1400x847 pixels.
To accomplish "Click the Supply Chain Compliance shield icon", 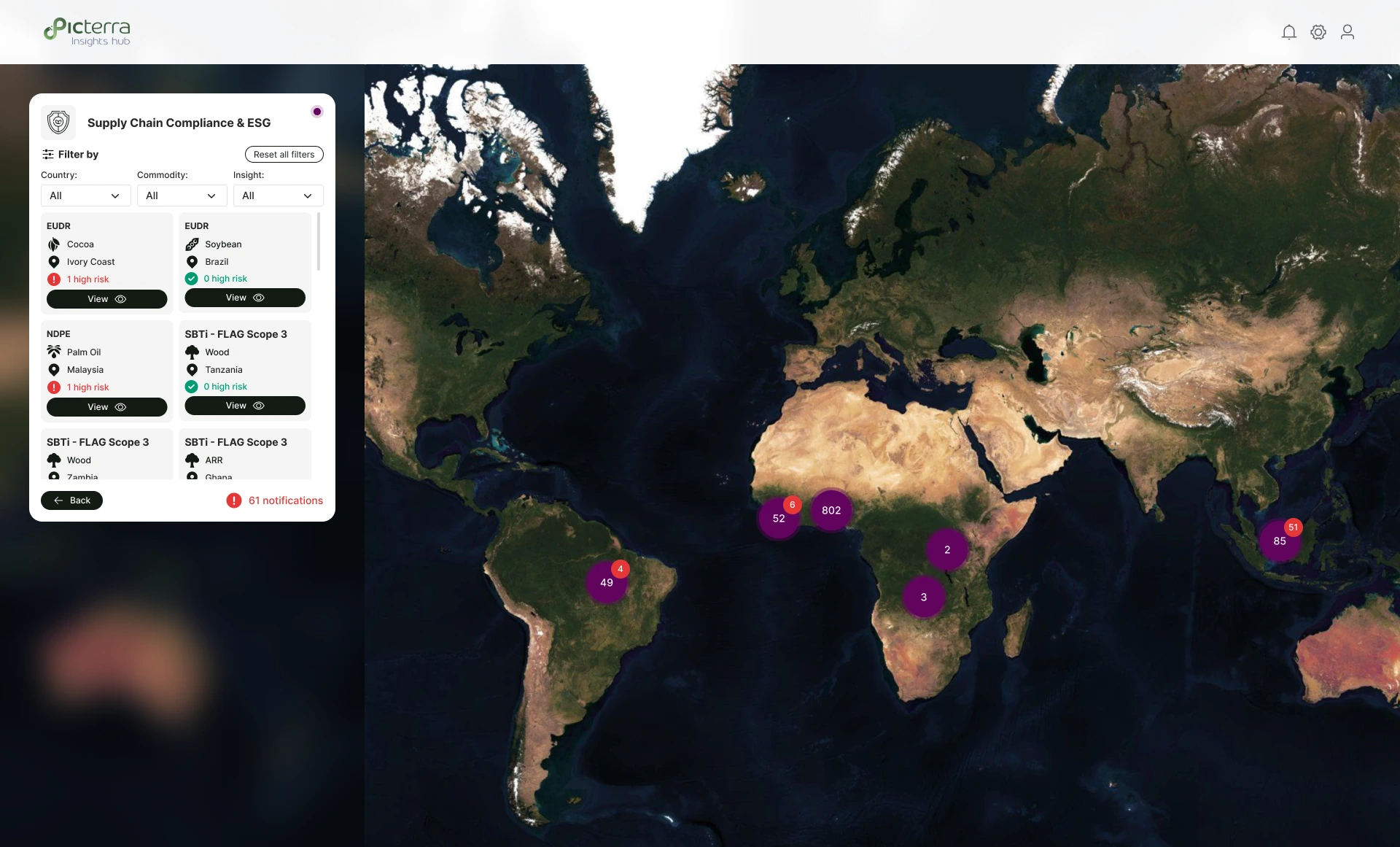I will point(58,123).
